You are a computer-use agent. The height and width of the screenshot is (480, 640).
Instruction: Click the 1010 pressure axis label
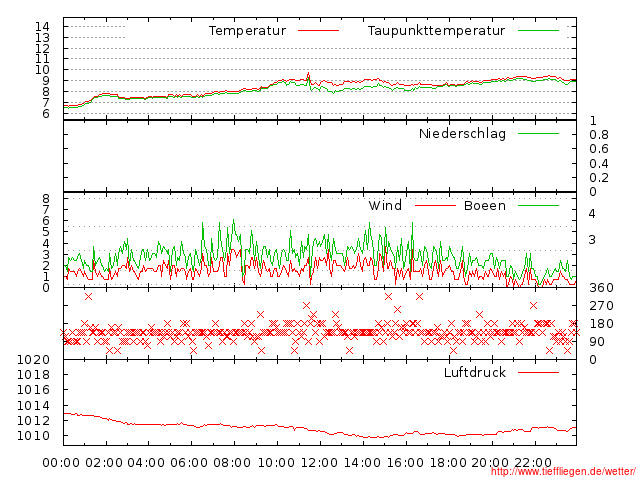[33, 436]
